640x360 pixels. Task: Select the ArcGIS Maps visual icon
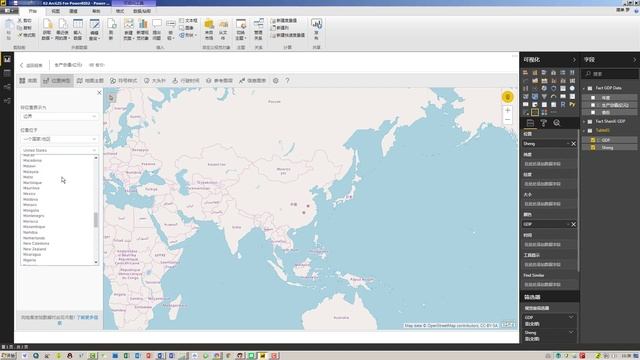pyautogui.click(x=535, y=112)
